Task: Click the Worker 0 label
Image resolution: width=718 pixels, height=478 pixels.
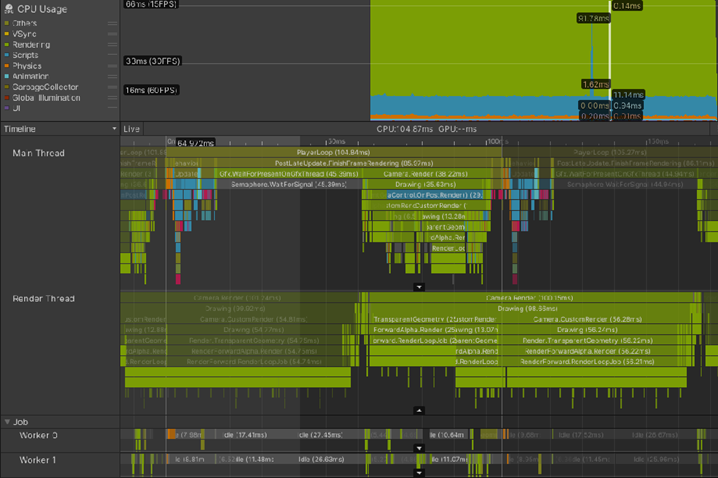Action: tap(38, 435)
